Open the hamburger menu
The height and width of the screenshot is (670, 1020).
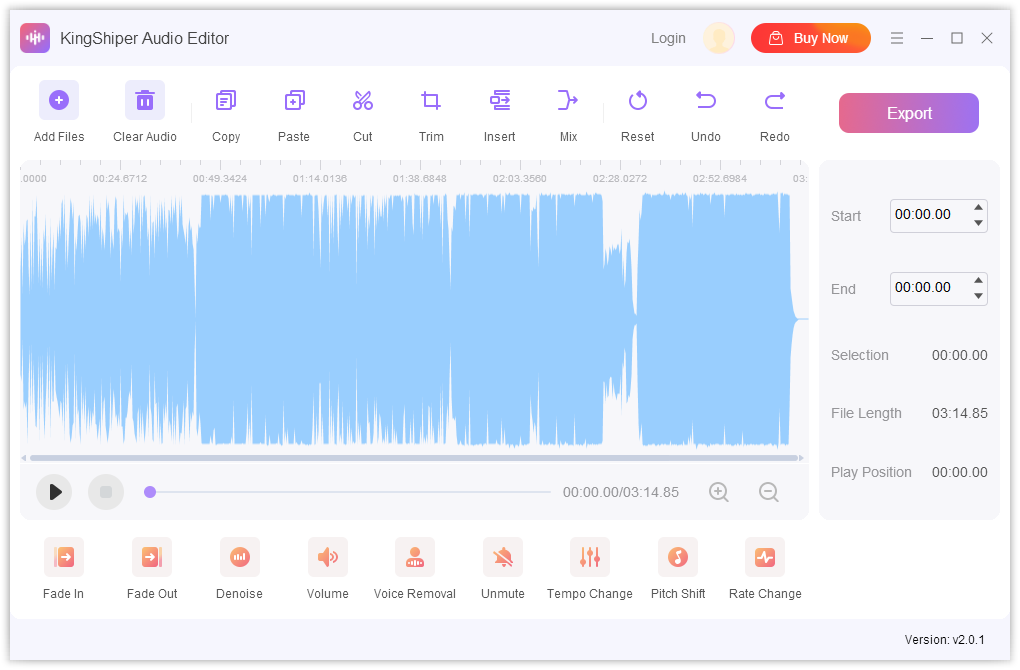pyautogui.click(x=896, y=38)
